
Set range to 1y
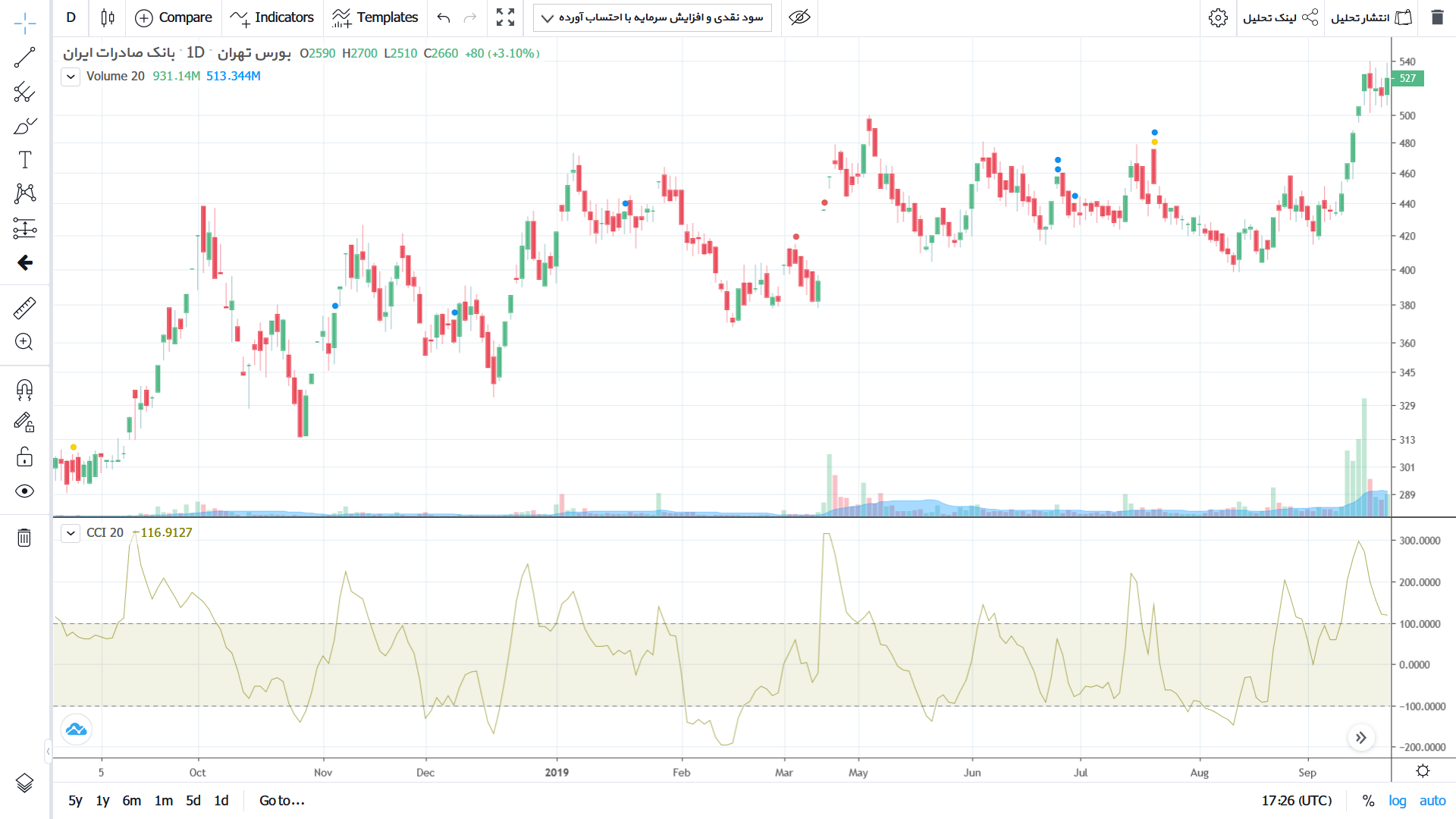tap(103, 801)
